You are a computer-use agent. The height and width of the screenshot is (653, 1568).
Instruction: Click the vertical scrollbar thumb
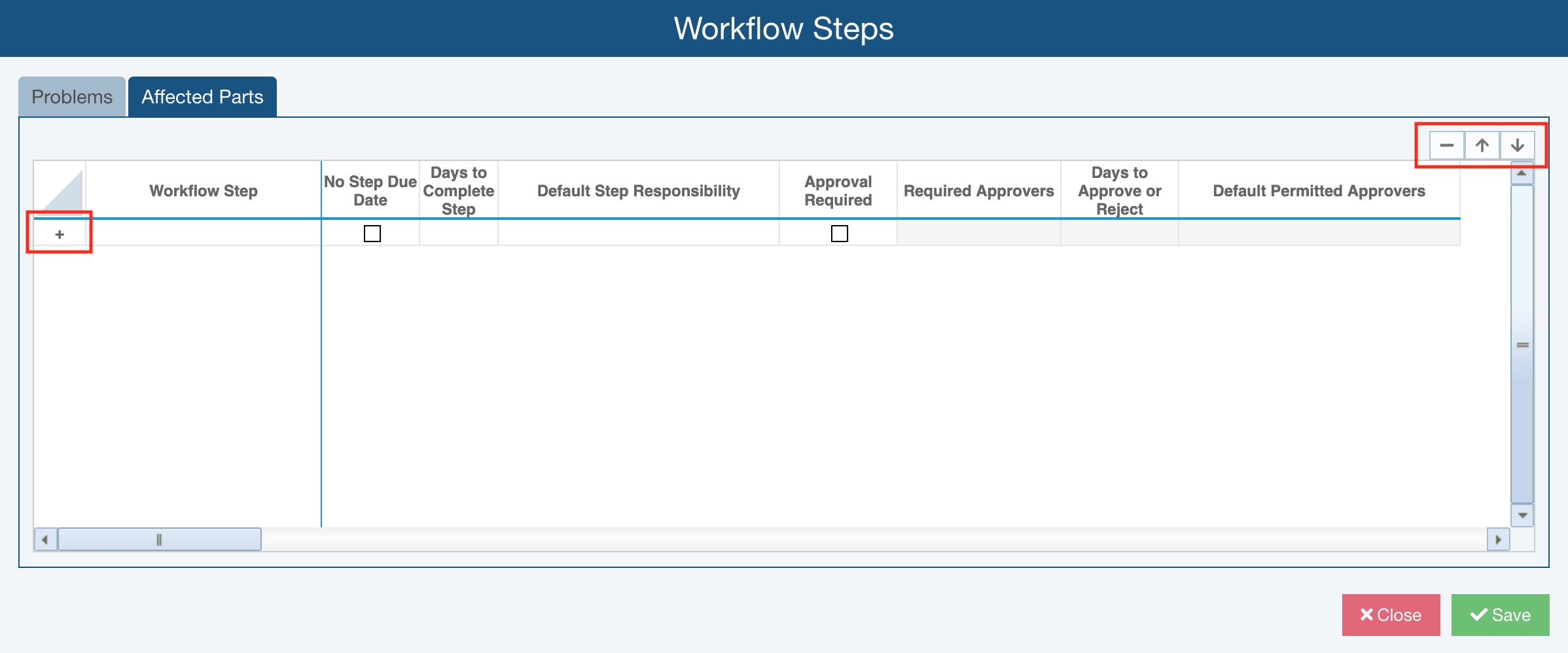(1522, 345)
